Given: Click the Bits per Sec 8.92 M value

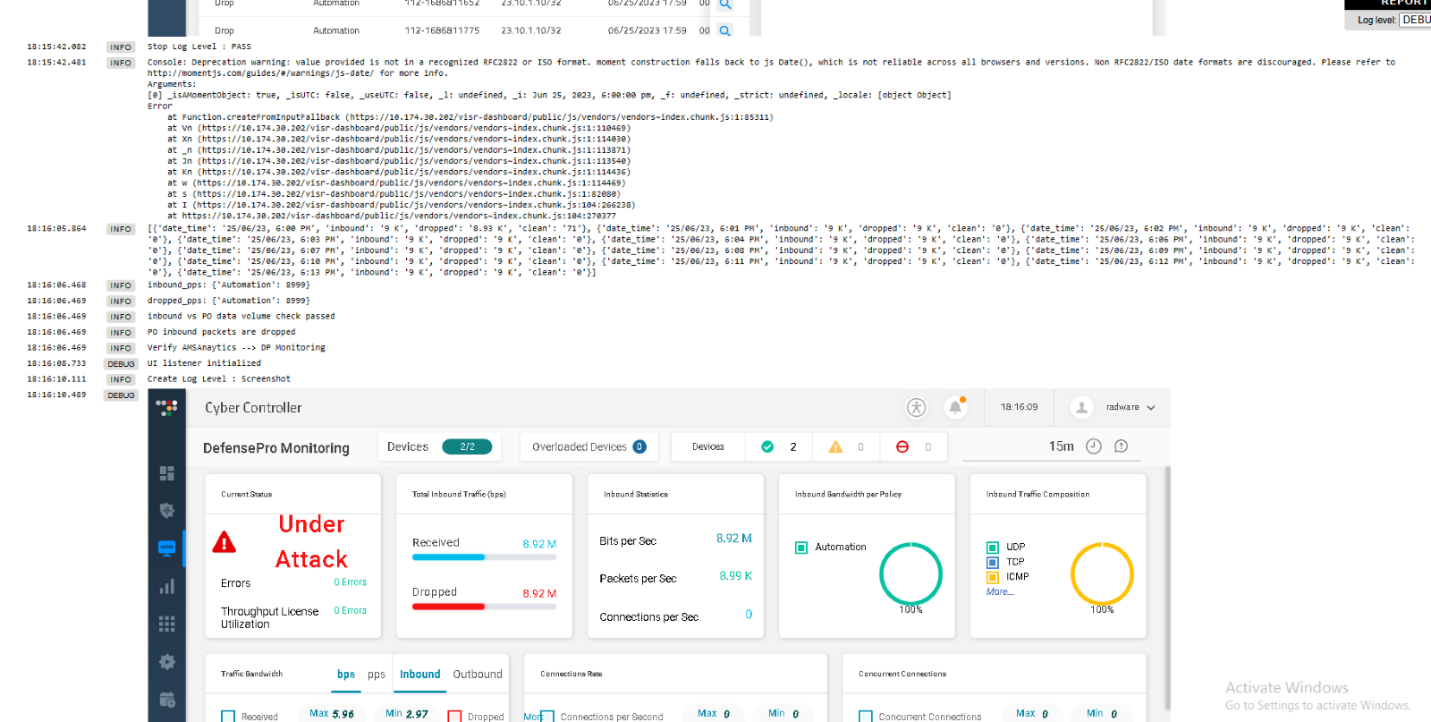Looking at the screenshot, I should point(734,538).
